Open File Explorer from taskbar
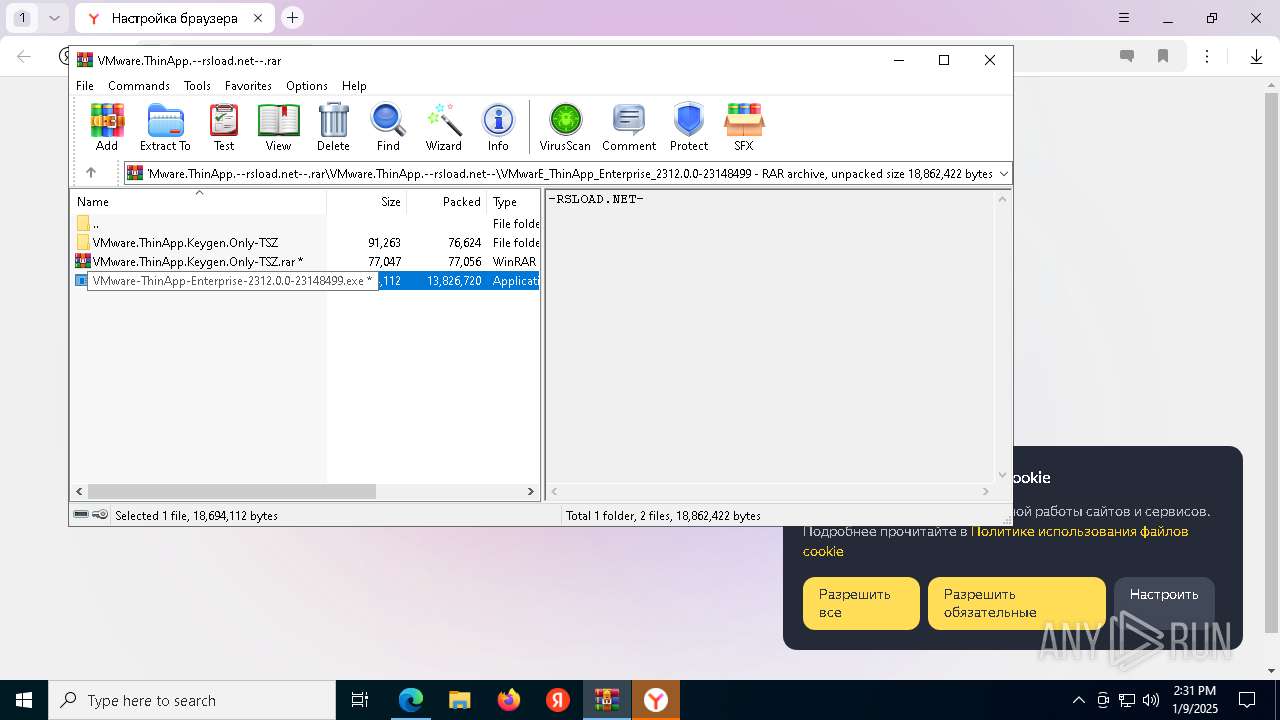1280x720 pixels. (460, 700)
